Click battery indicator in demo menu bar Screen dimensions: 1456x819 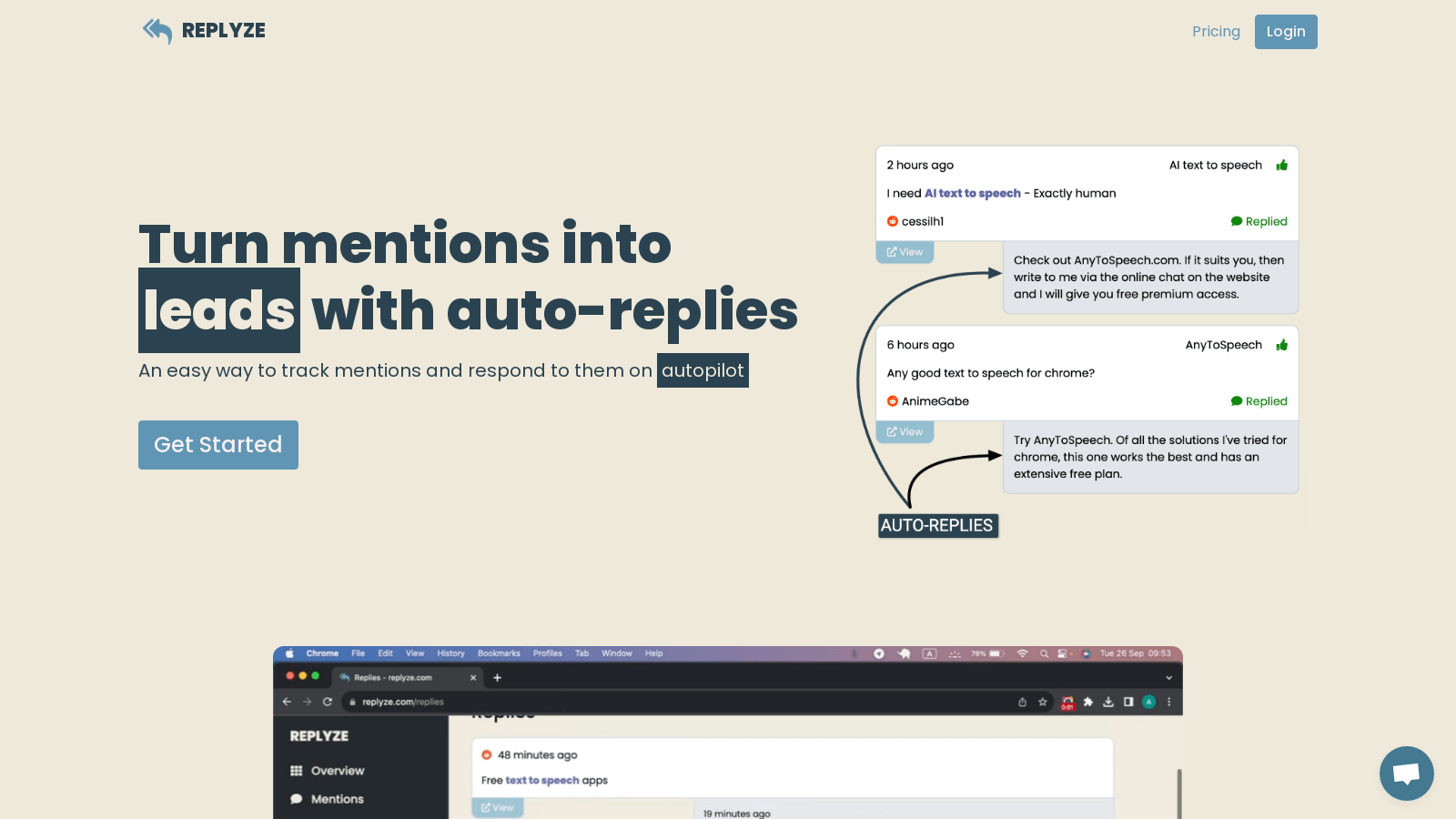pos(987,653)
